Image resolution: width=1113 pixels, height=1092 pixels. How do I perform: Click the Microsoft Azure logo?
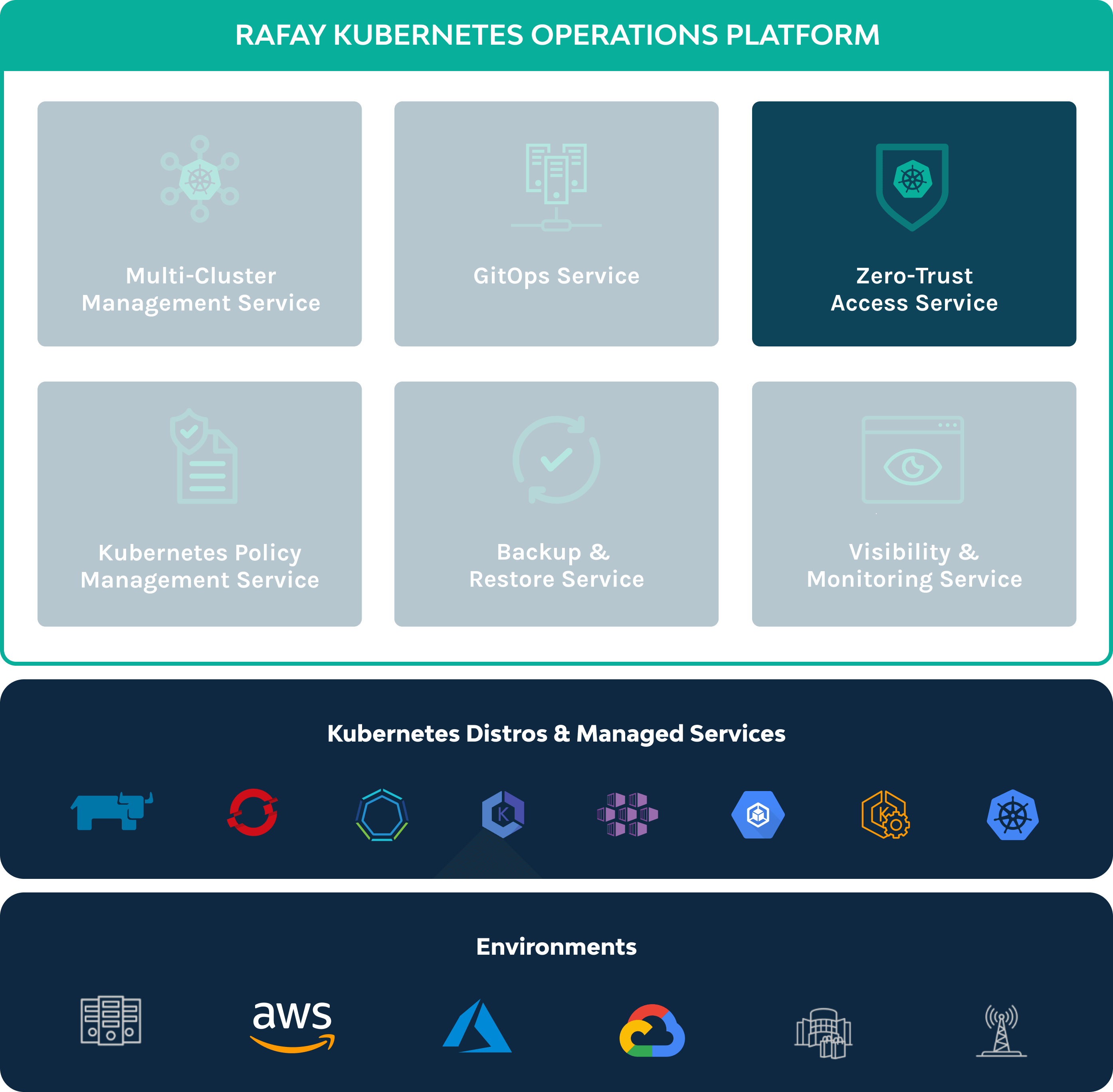(x=477, y=1026)
